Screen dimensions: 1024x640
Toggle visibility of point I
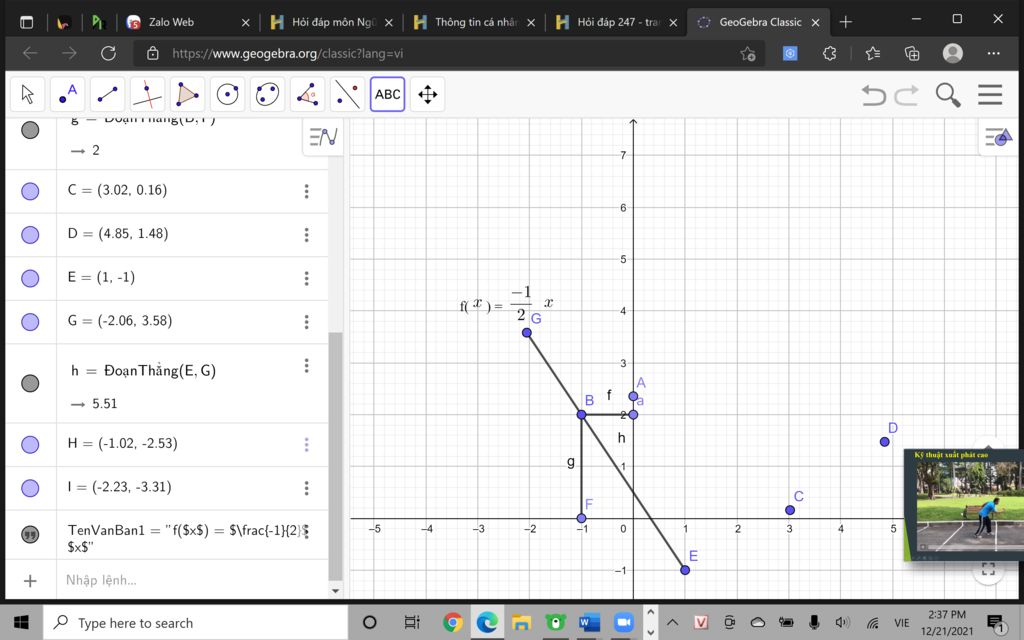point(30,488)
